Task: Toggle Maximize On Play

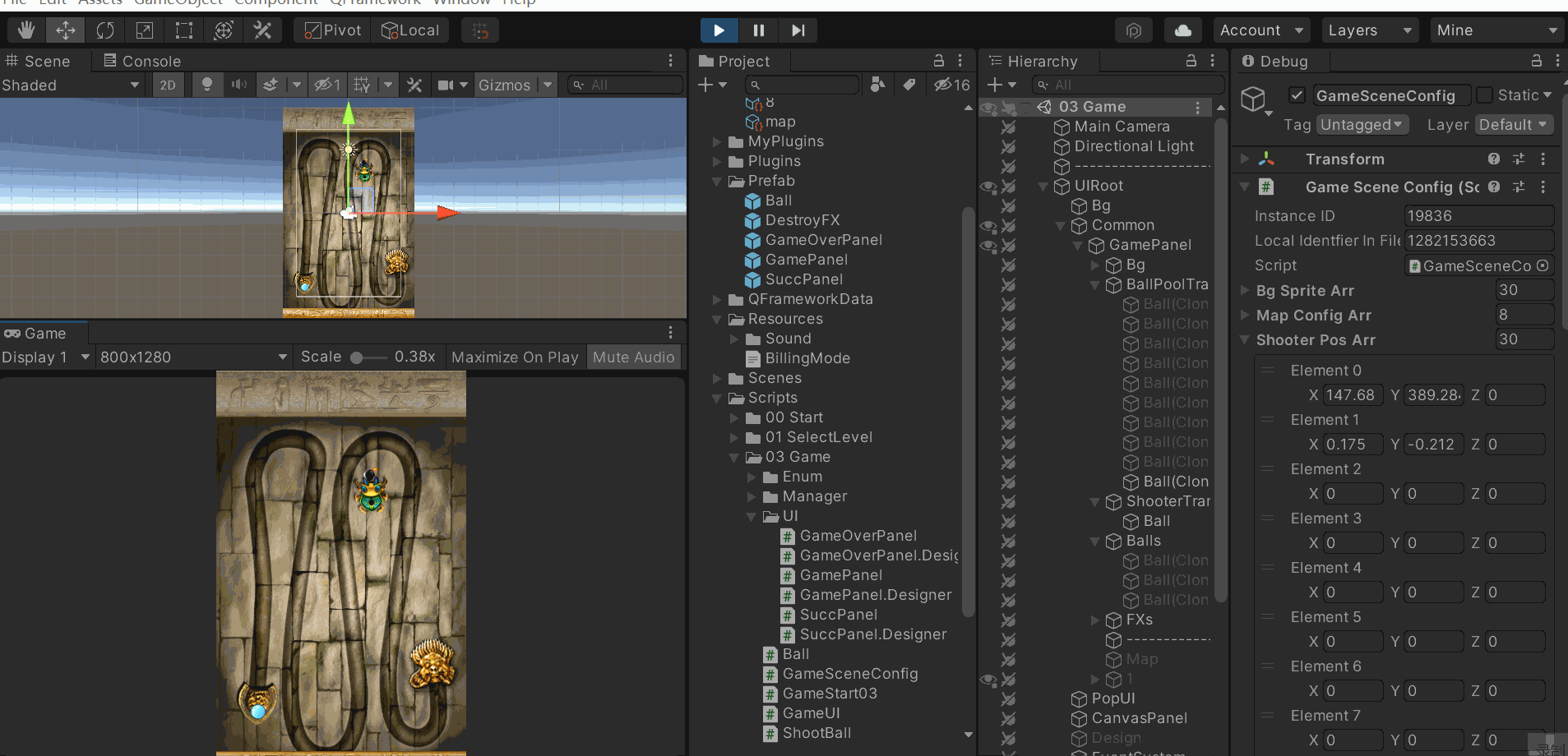Action: tap(515, 357)
